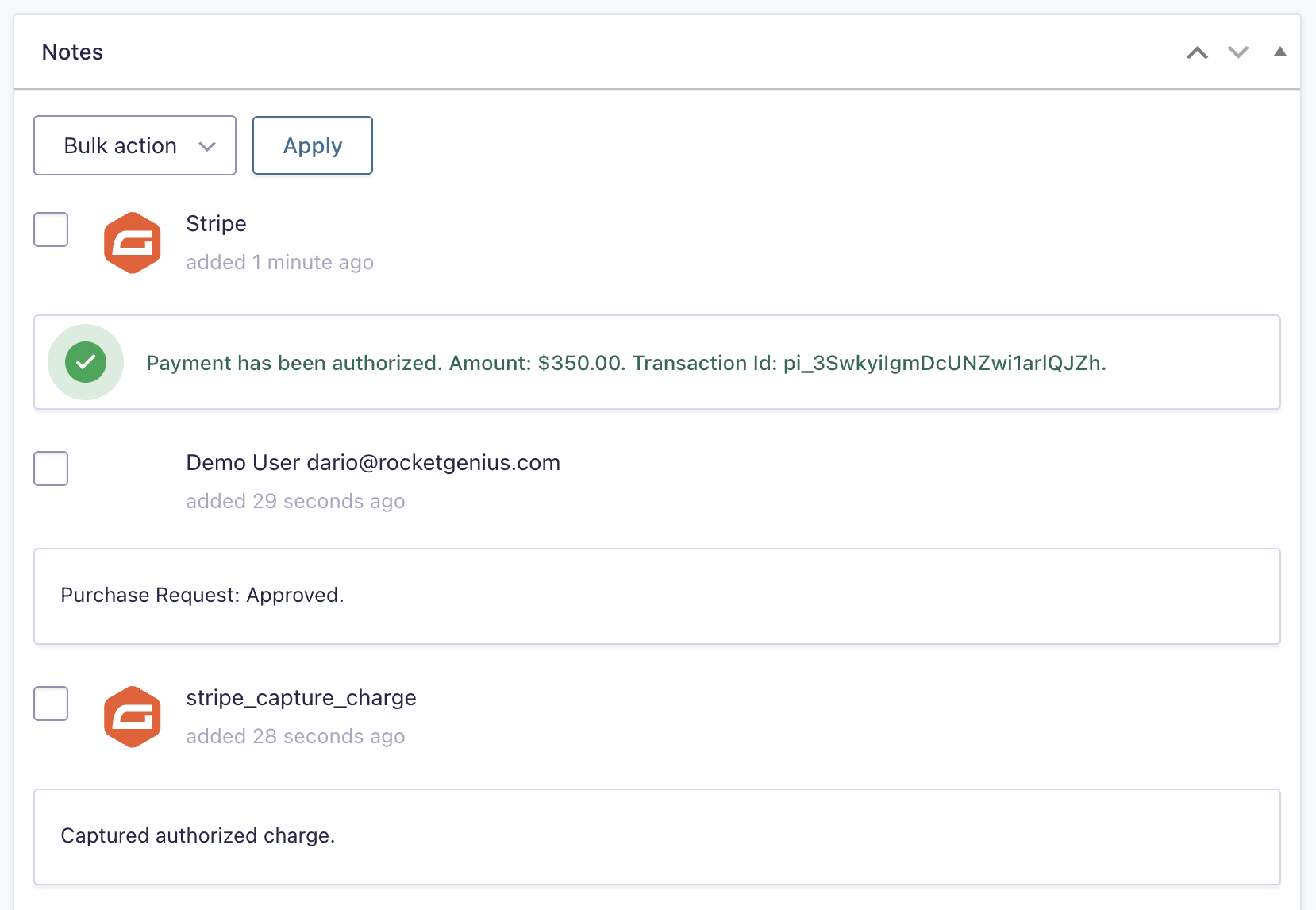Open the Bulk action dropdown
This screenshot has height=910, width=1316.
click(135, 145)
